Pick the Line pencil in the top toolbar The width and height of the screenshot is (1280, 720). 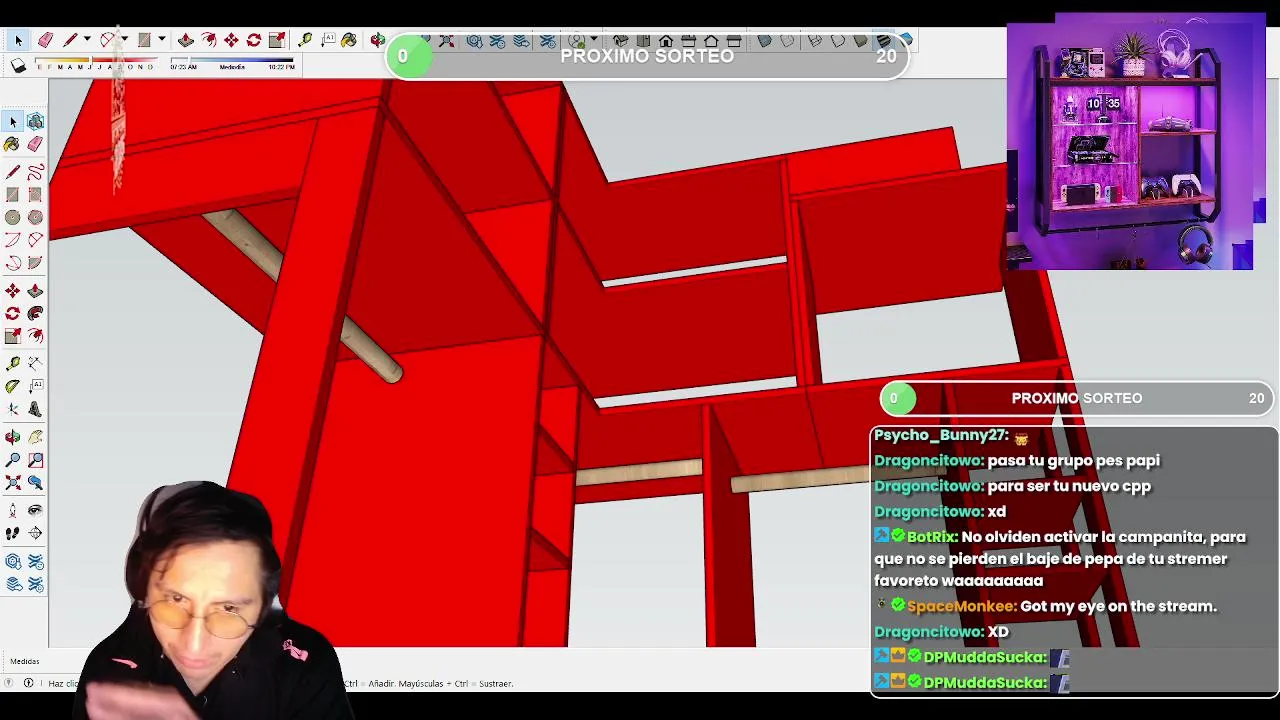[x=70, y=40]
